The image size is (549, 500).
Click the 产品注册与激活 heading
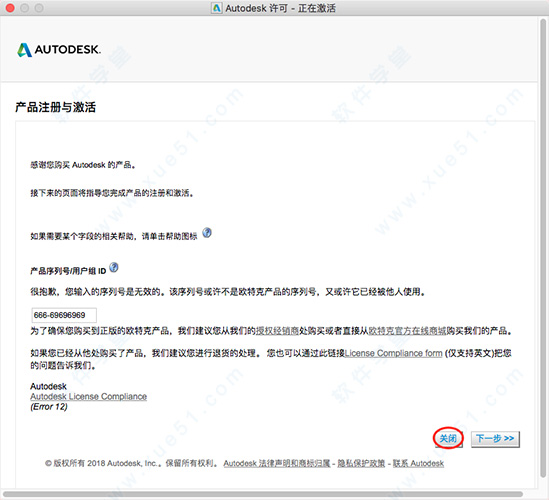[x=55, y=107]
